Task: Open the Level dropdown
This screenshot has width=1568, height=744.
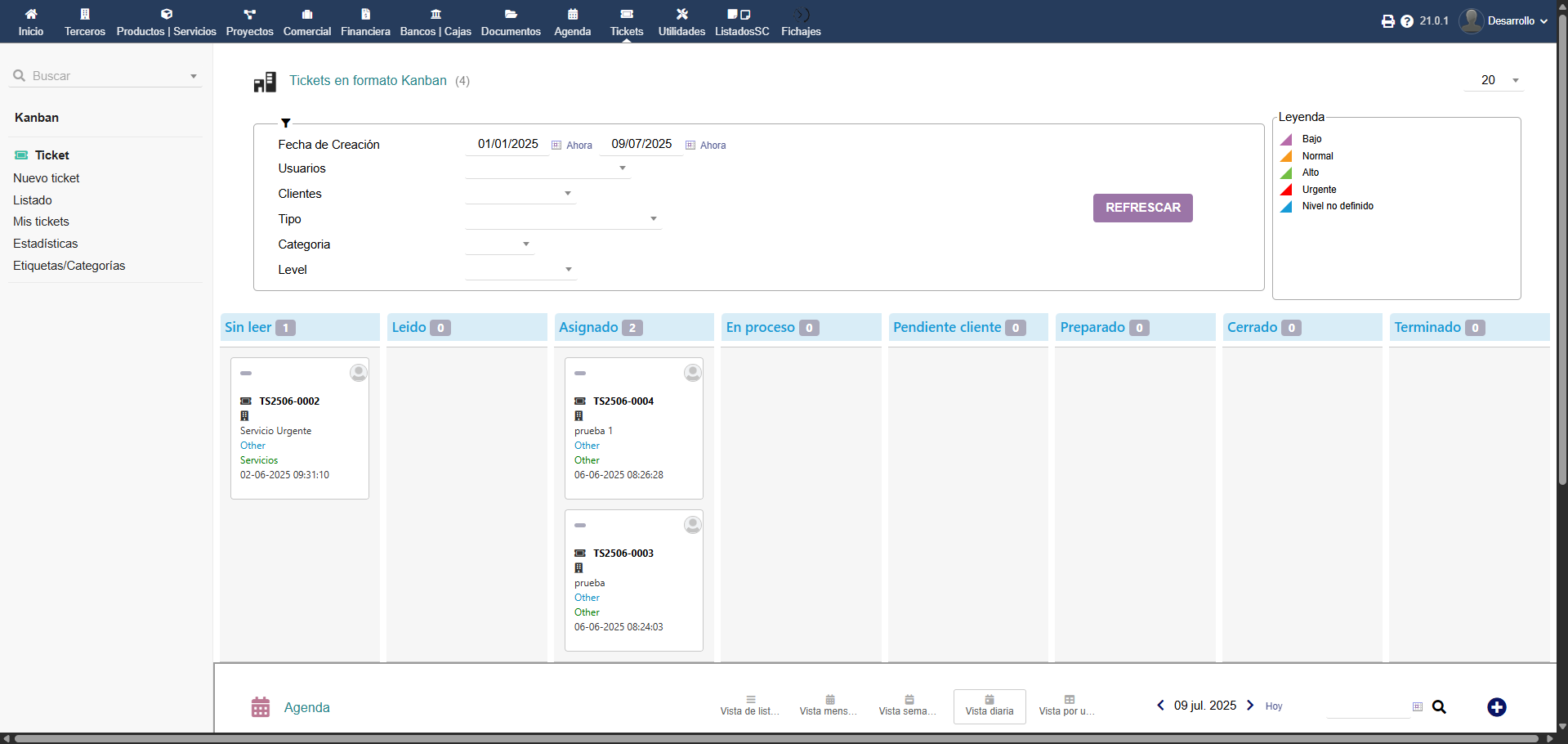Action: tap(520, 270)
